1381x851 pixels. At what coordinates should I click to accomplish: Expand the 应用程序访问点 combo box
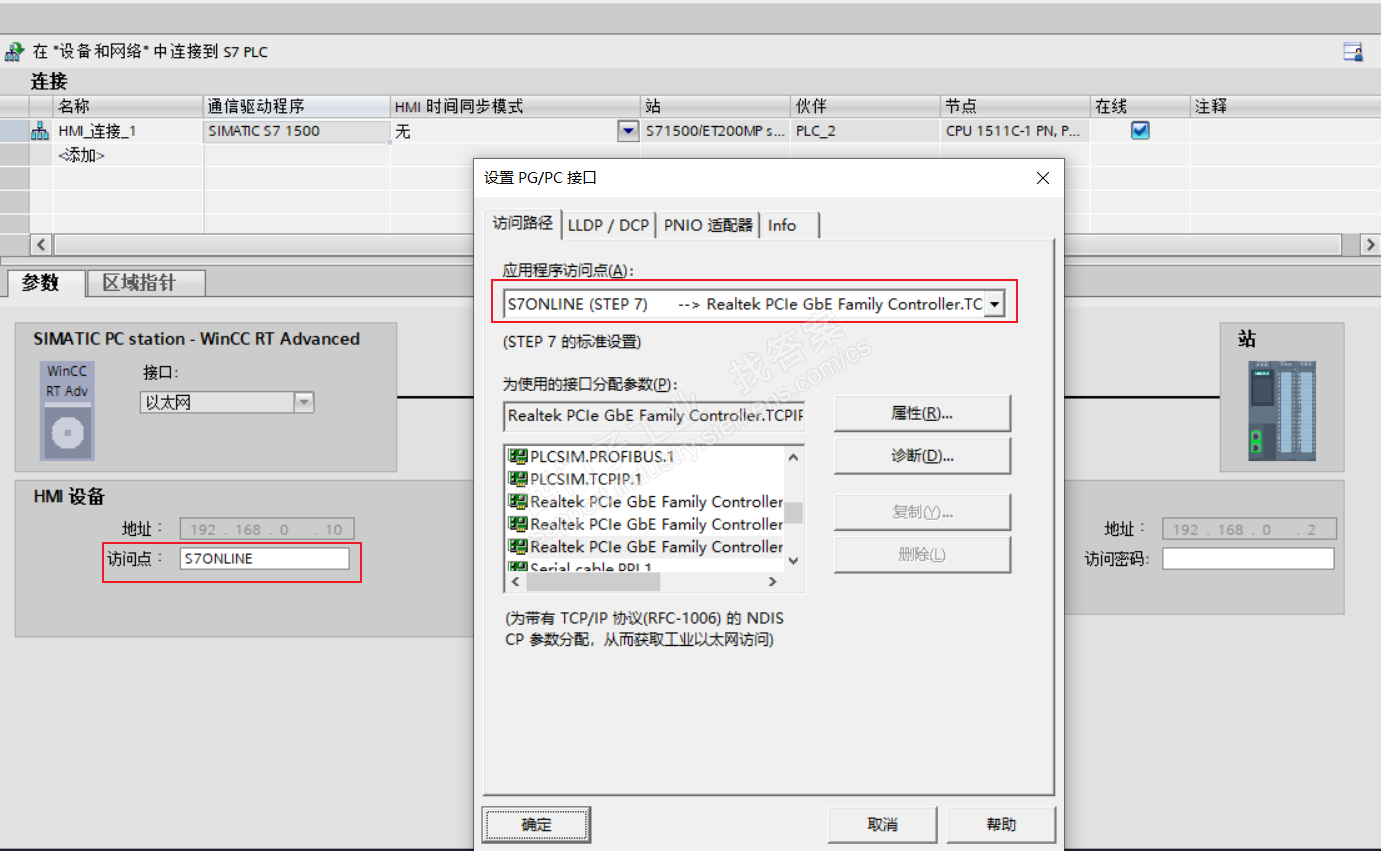point(993,304)
